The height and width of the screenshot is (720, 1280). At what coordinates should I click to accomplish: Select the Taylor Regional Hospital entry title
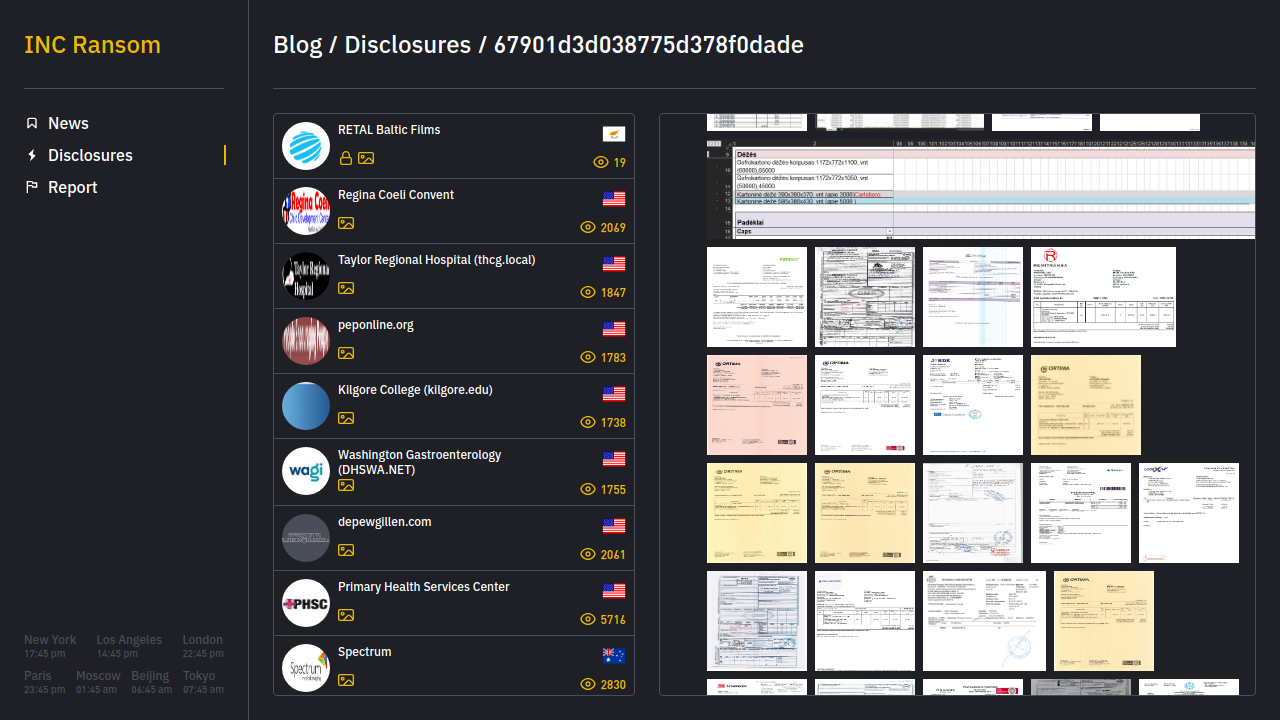tap(436, 260)
